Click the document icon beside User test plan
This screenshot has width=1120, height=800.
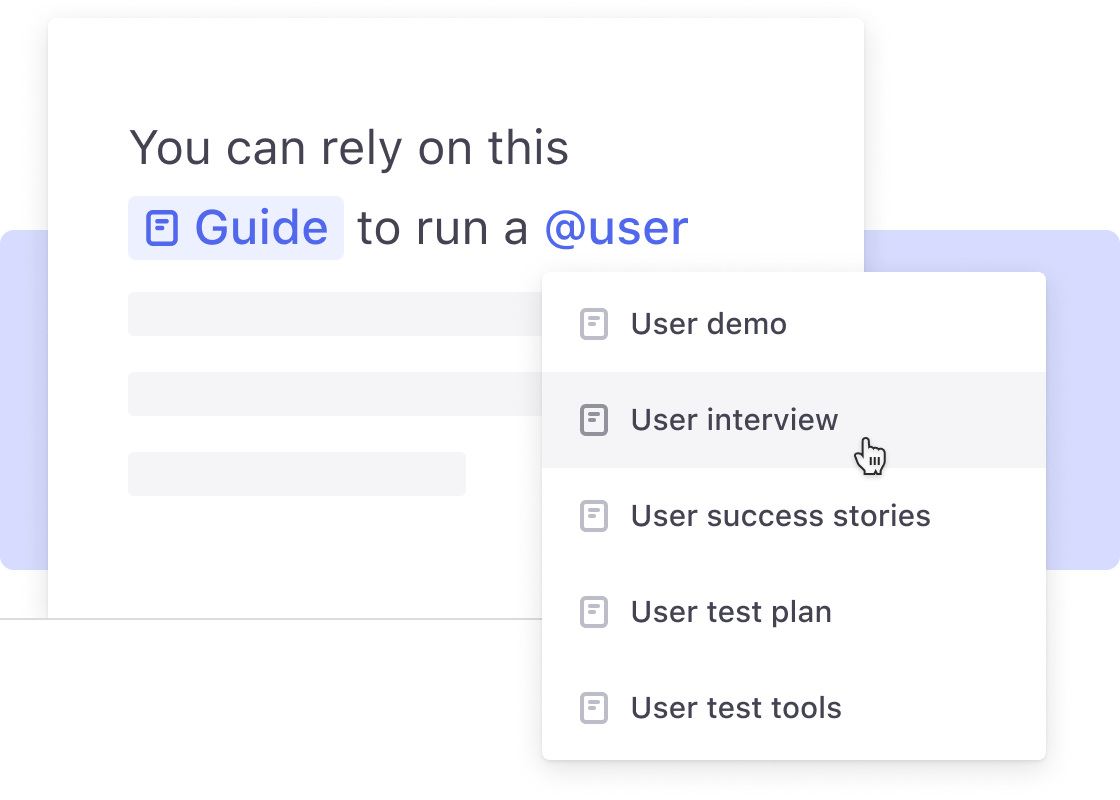click(594, 612)
